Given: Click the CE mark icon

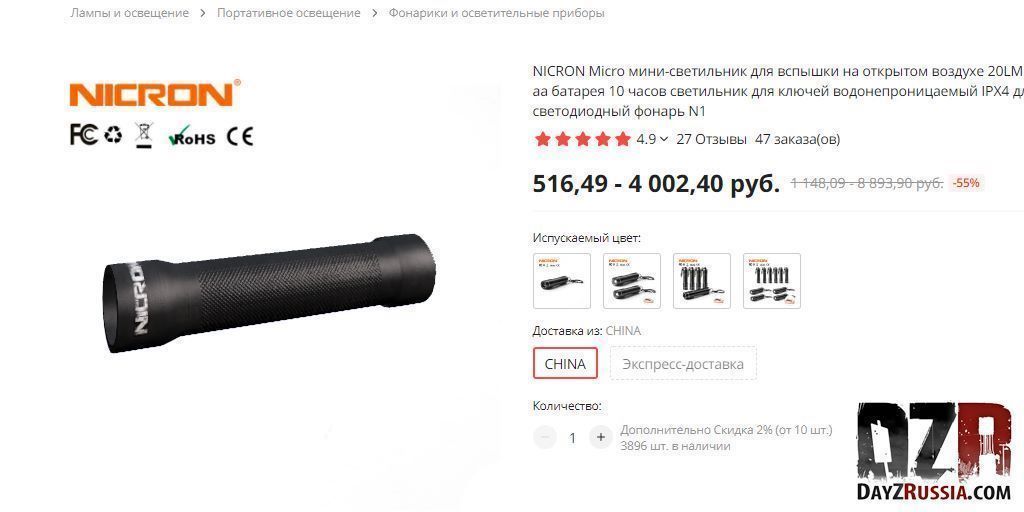Looking at the screenshot, I should [x=240, y=136].
